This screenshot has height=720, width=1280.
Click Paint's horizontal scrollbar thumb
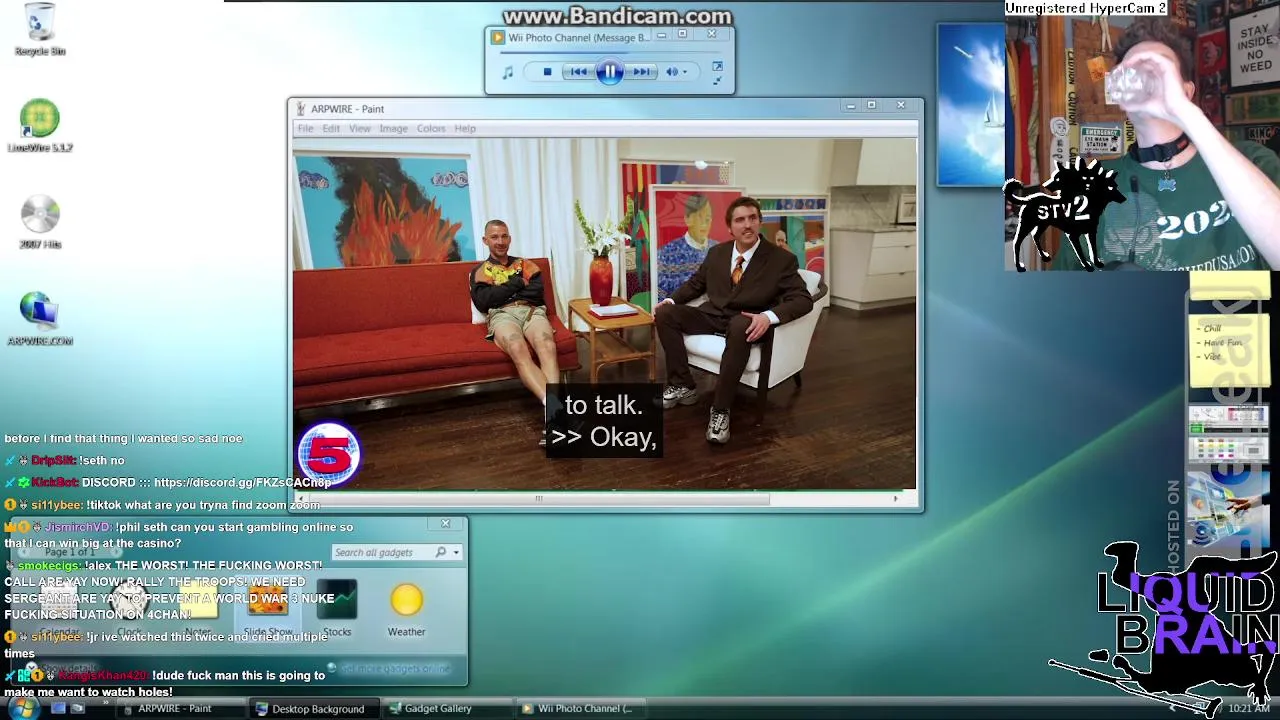(x=538, y=498)
